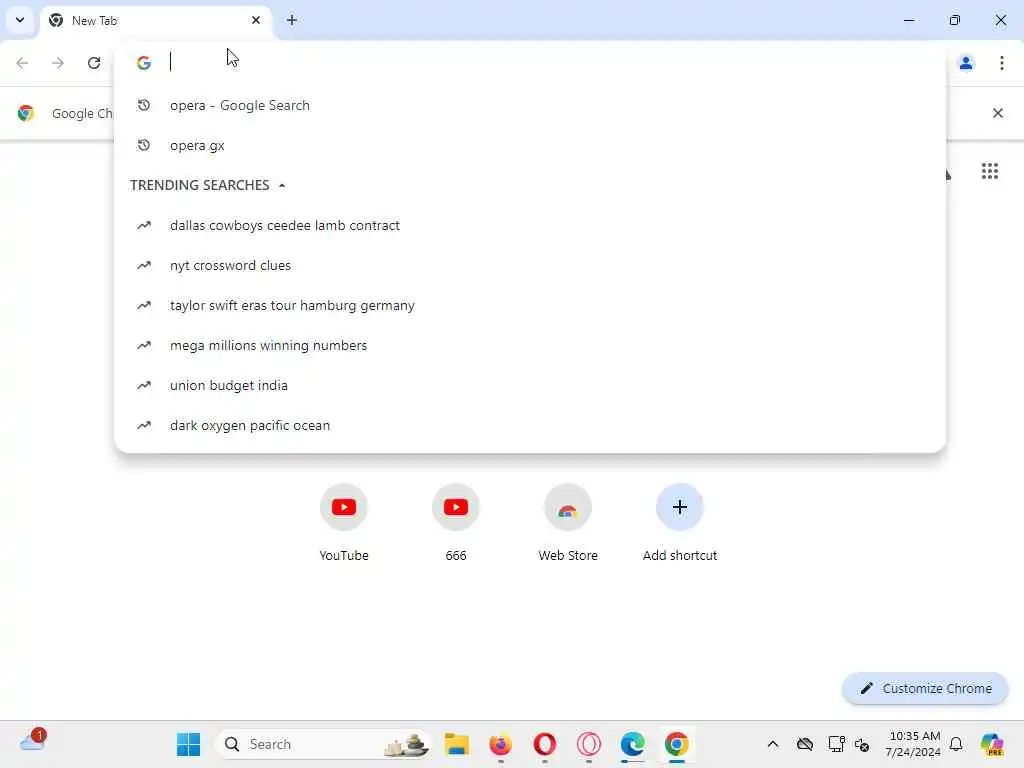
Task: Select 'opera gx' history suggestion
Action: pyautogui.click(x=530, y=145)
